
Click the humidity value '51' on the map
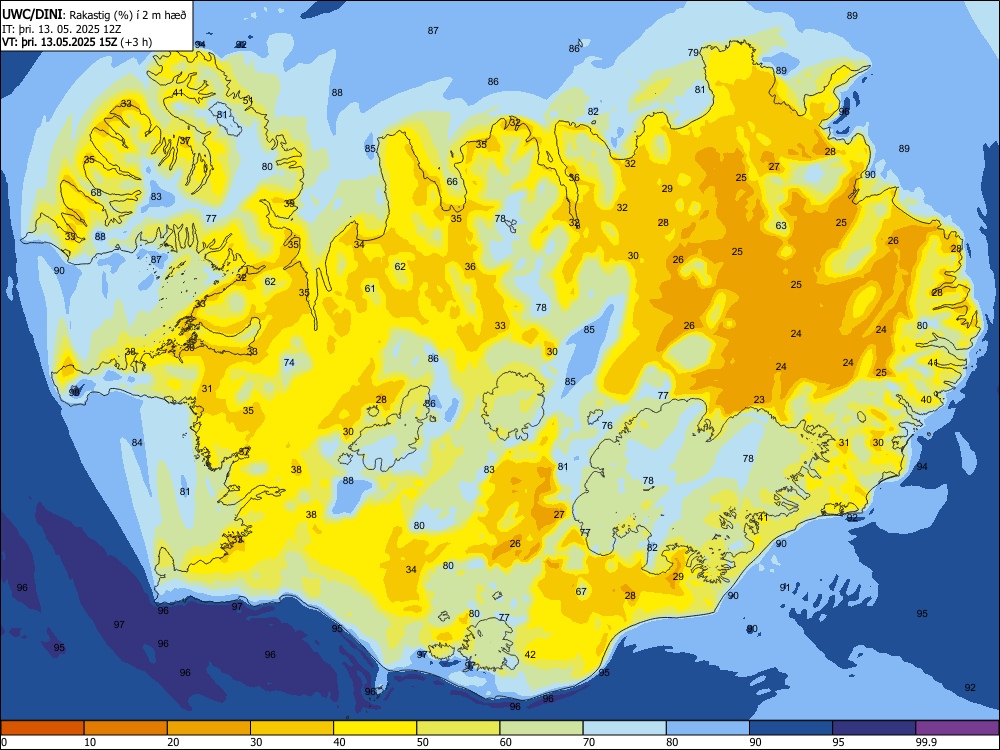248,101
